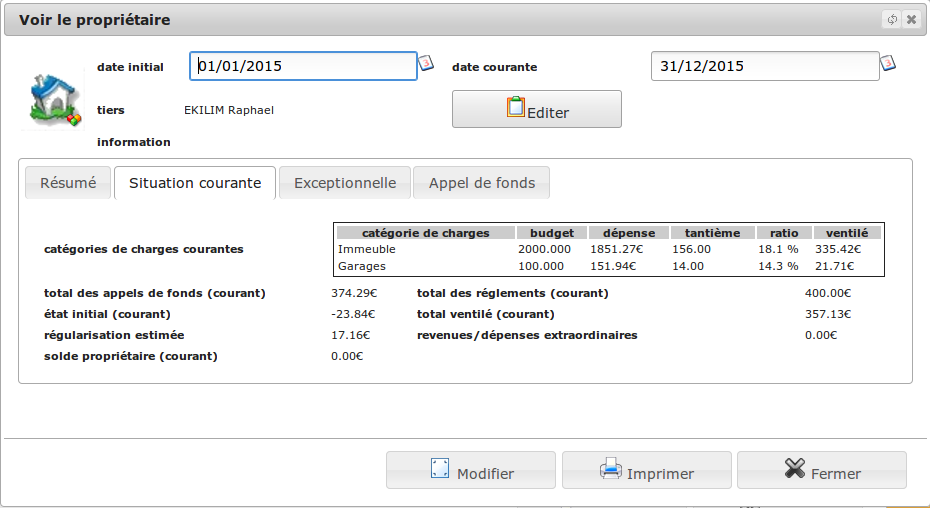Select the Immeuble row in the table
This screenshot has height=508, width=930.
(367, 249)
